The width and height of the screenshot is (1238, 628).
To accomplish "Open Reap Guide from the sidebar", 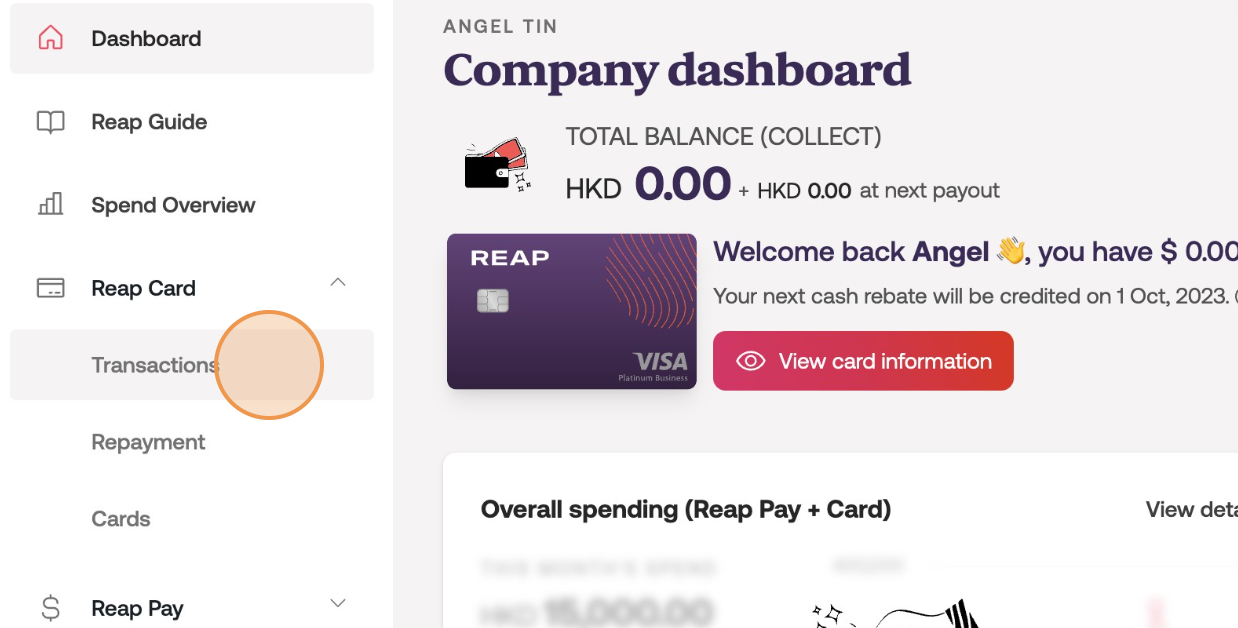I will pos(149,122).
